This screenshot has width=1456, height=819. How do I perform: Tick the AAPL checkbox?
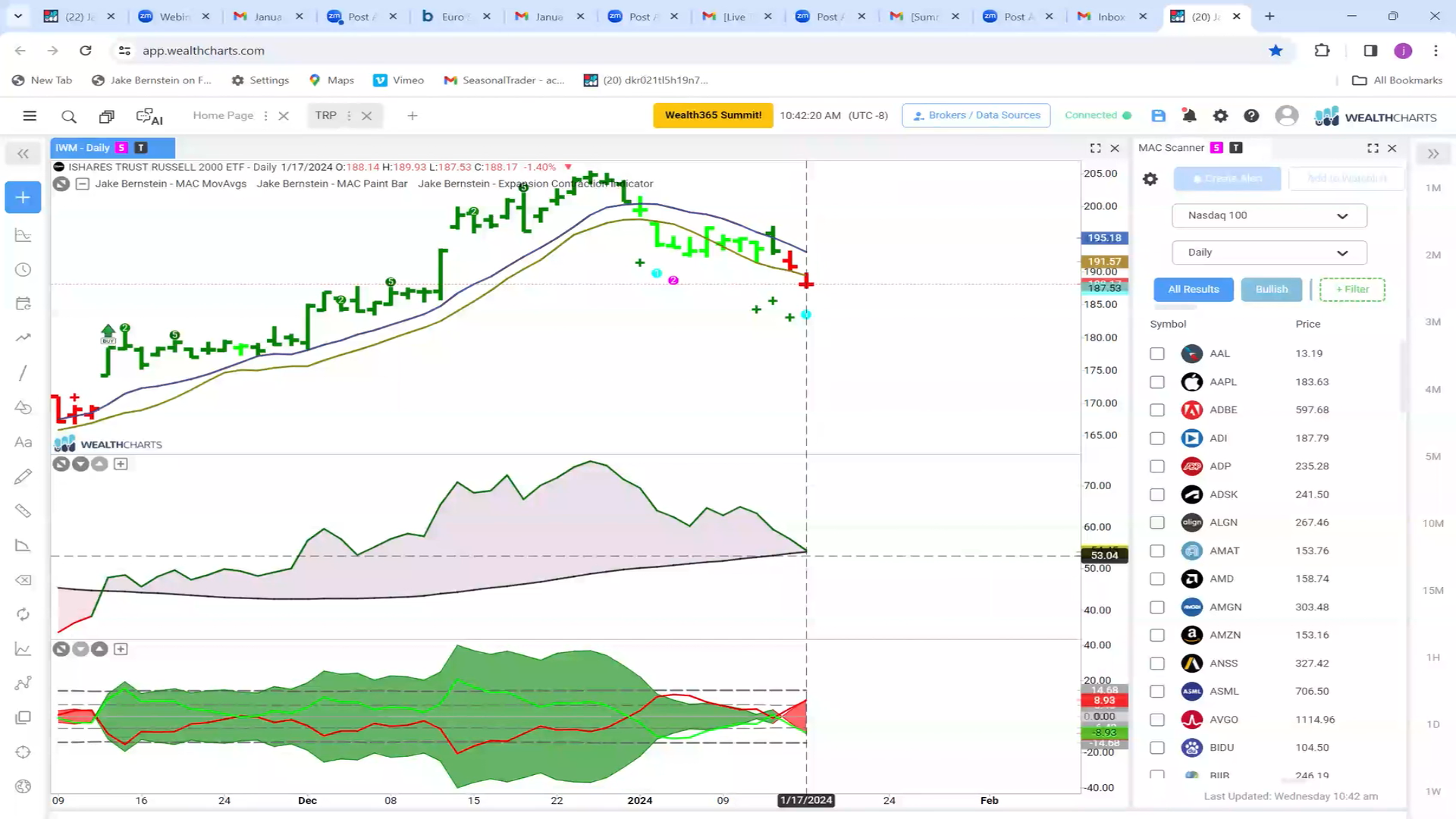1157,382
